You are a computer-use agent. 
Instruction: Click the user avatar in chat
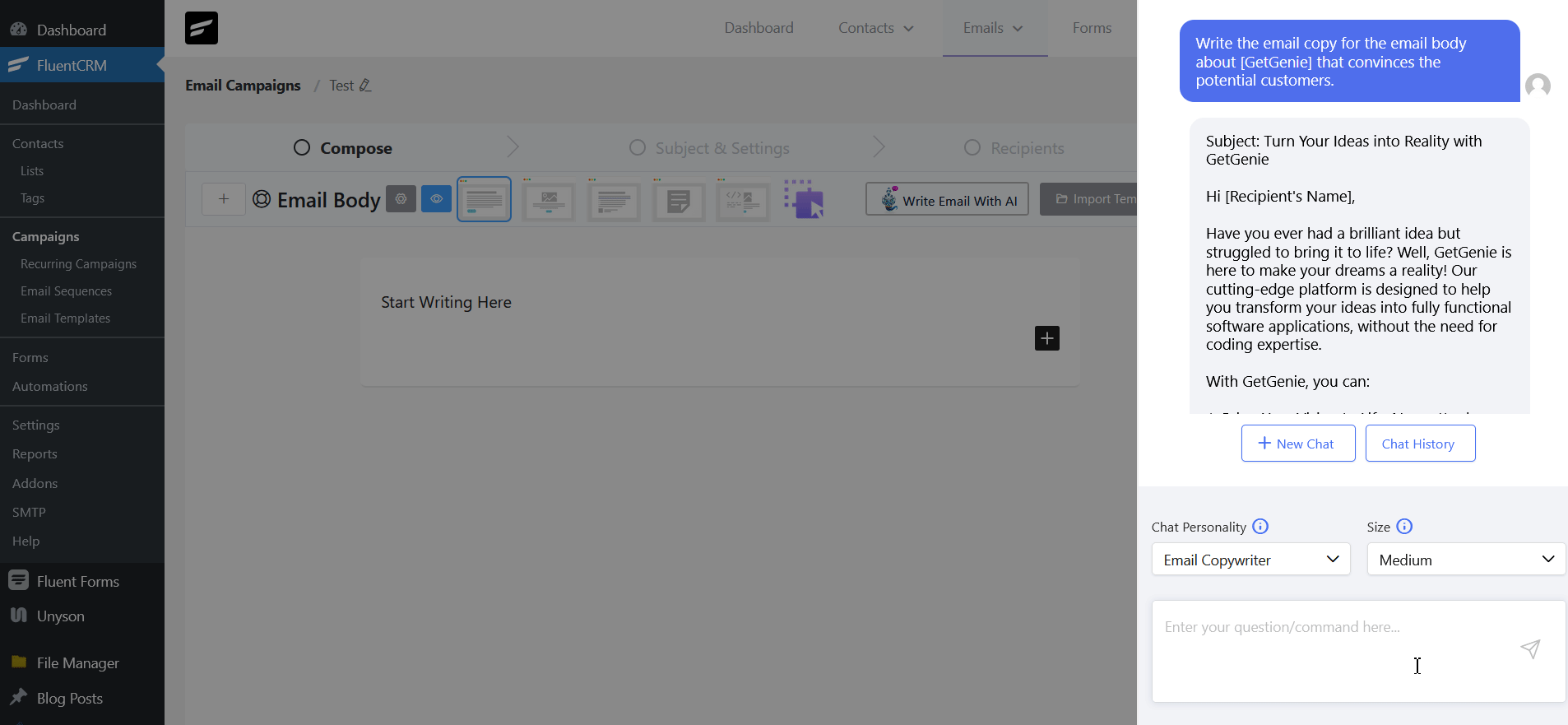1538,86
